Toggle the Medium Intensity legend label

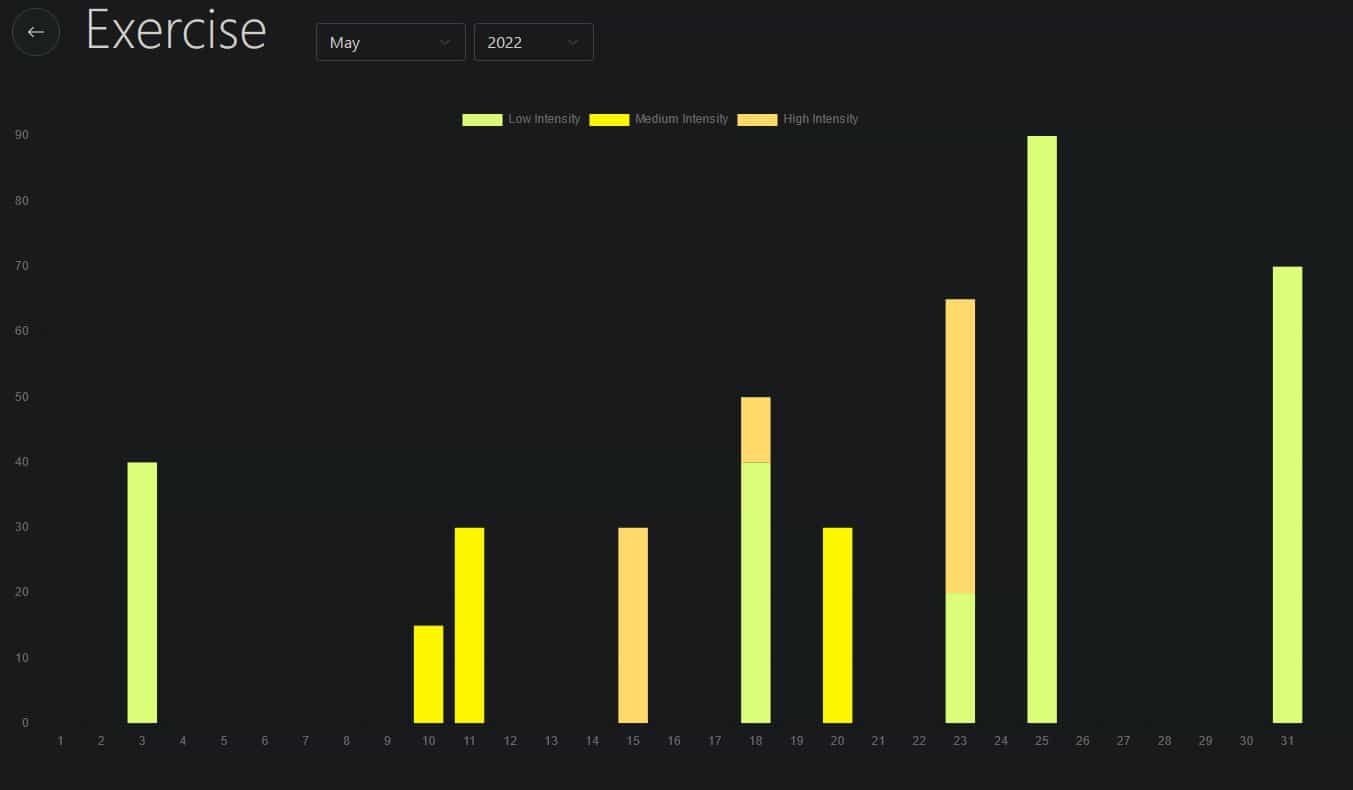coord(681,119)
